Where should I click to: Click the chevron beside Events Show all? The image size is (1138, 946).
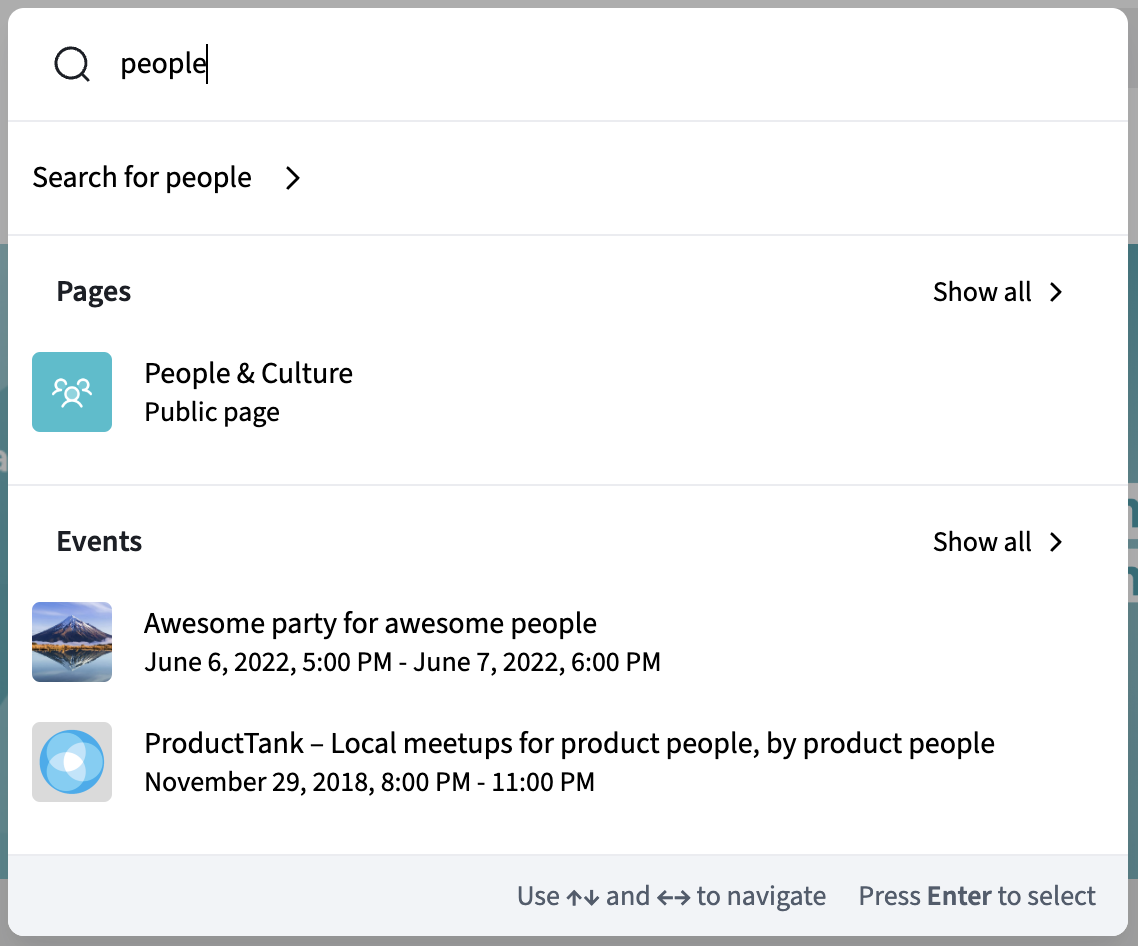[1056, 542]
